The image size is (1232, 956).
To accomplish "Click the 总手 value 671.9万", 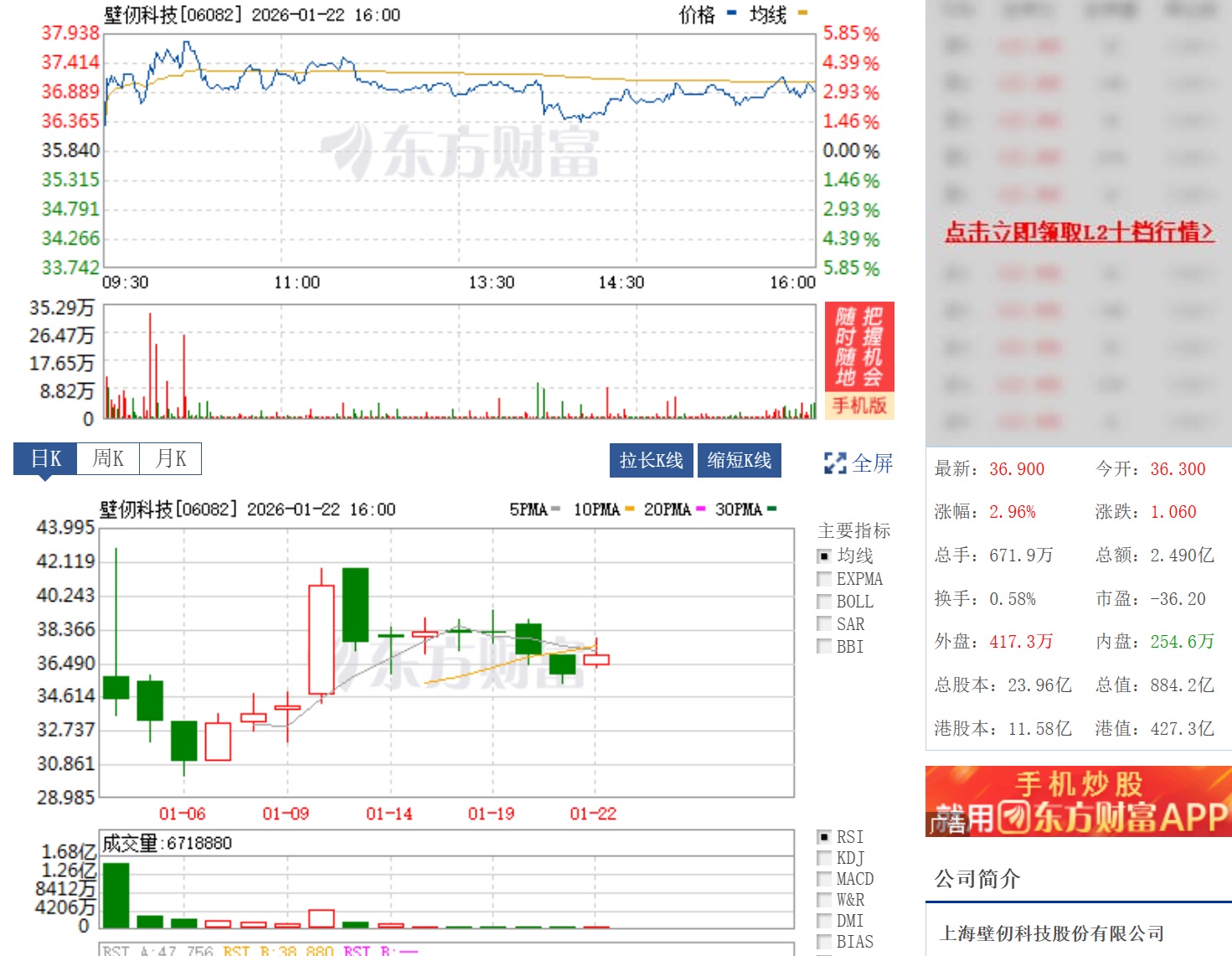I will point(1021,556).
